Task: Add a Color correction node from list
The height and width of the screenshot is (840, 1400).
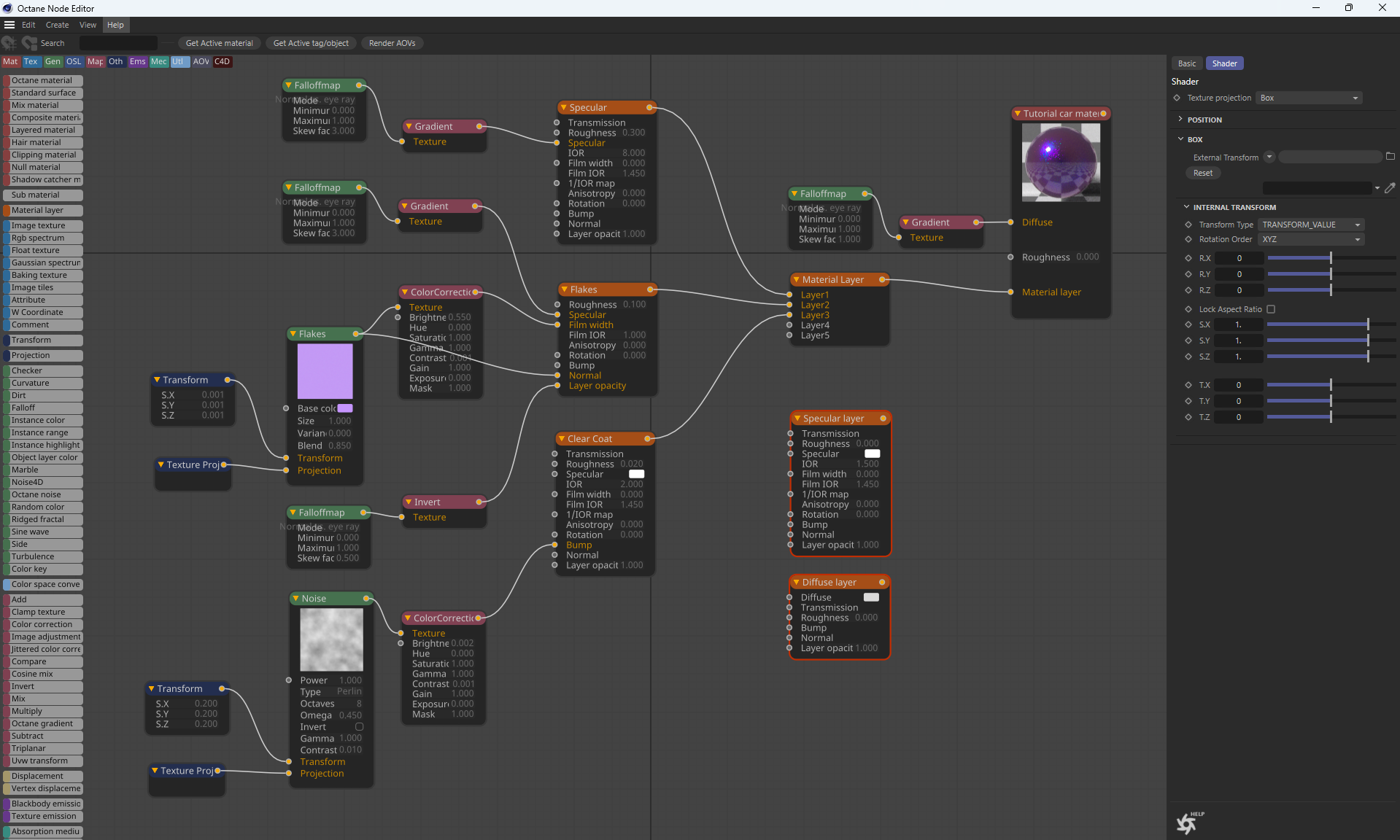Action: (x=42, y=624)
